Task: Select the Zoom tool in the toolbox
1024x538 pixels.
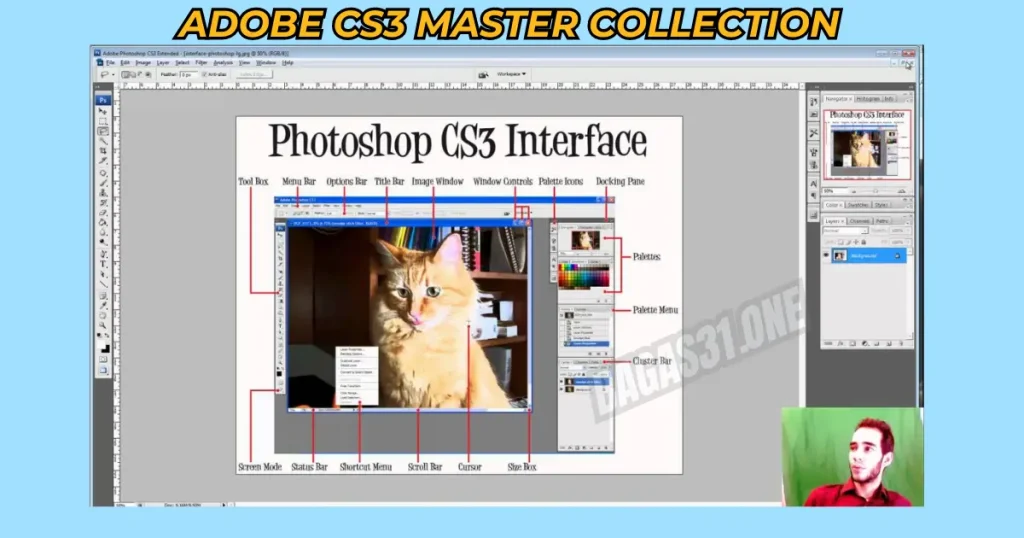Action: [103, 324]
